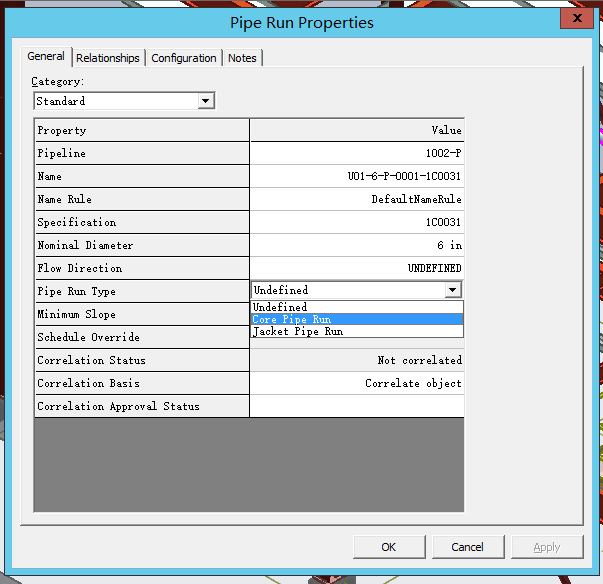The width and height of the screenshot is (603, 584).
Task: Click the Apply button
Action: tap(547, 547)
